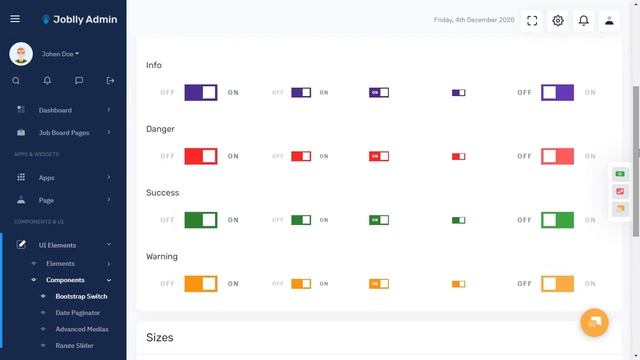
Task: Expand the Dashboard chevron arrow
Action: click(109, 110)
